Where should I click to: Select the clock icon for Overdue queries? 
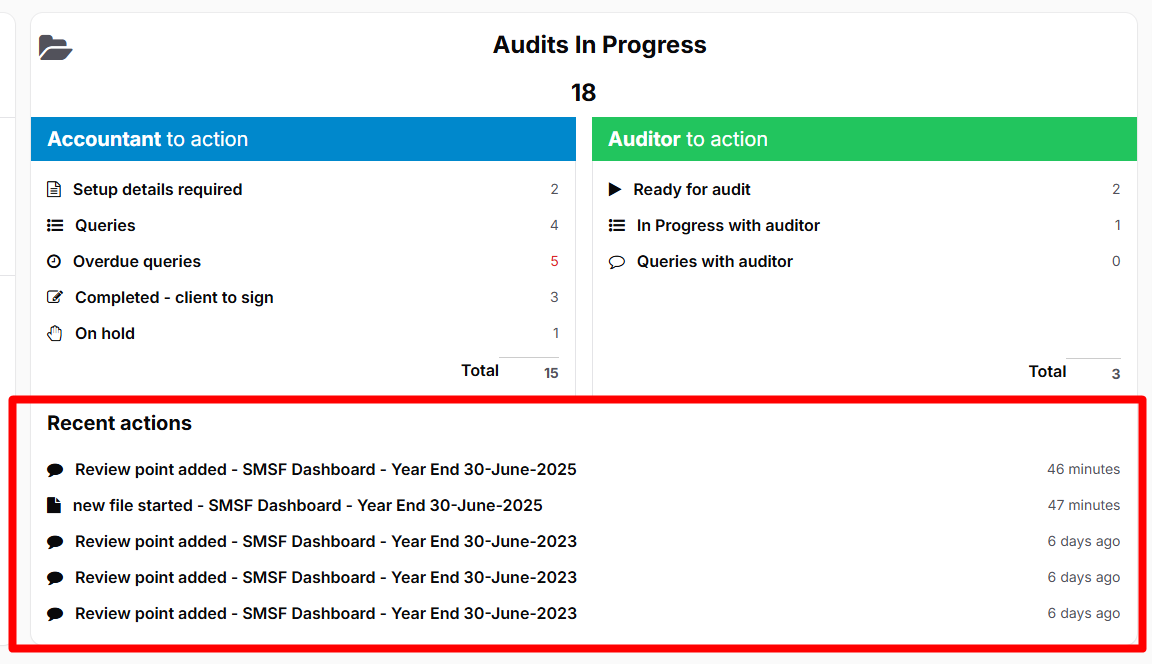pos(53,261)
